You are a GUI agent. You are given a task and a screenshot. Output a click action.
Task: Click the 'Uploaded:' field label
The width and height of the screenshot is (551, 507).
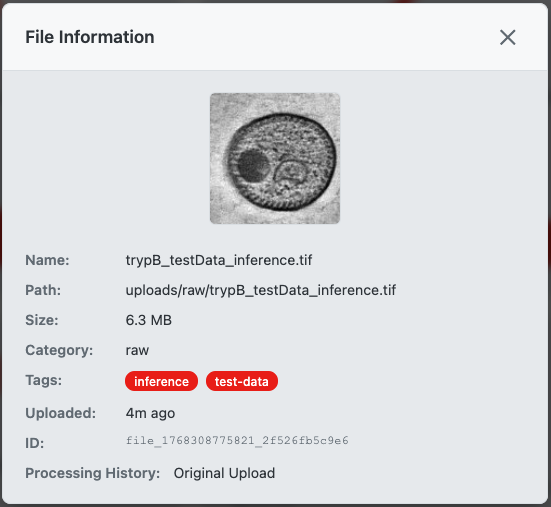(x=60, y=413)
